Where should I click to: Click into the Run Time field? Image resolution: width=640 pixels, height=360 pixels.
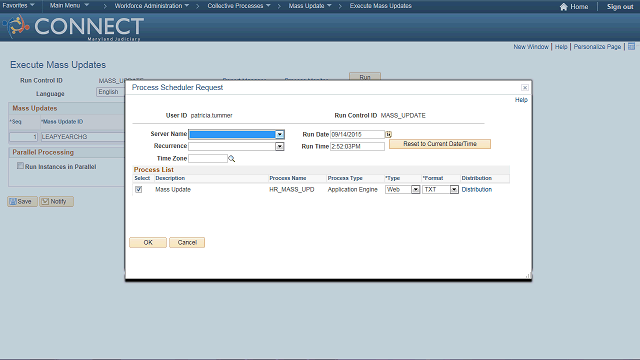(357, 146)
